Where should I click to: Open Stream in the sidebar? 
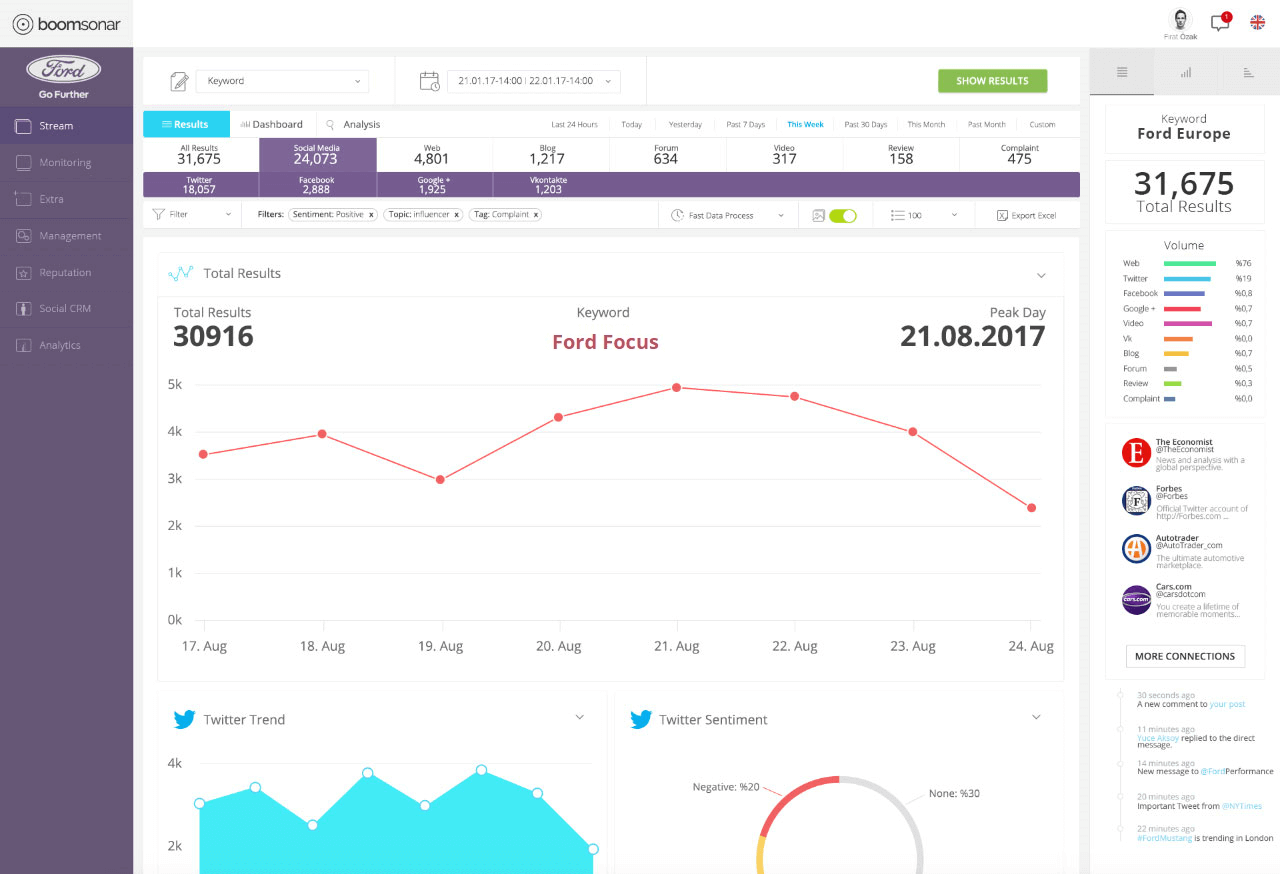(x=66, y=126)
